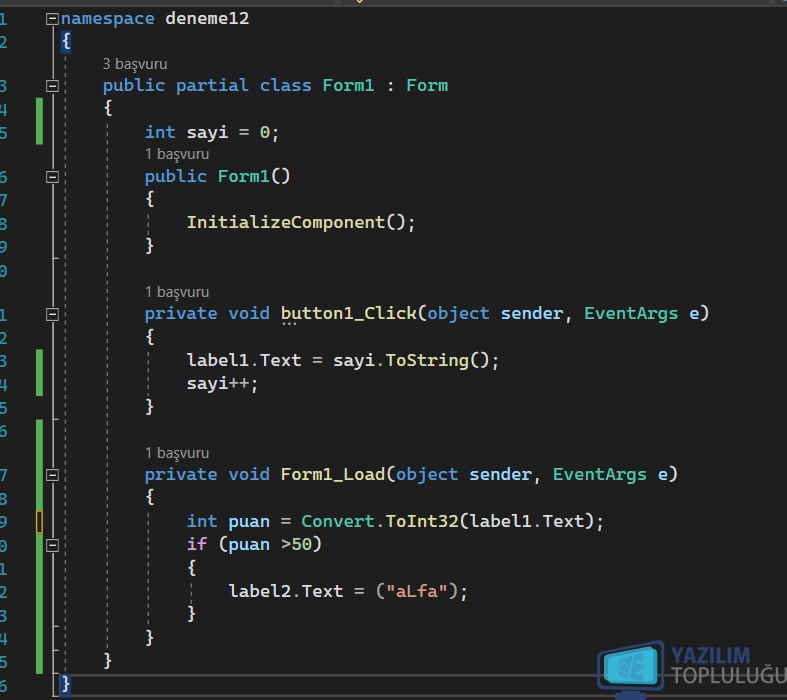Click the base type 'Form' after the colon
787x700 pixels.
[427, 85]
